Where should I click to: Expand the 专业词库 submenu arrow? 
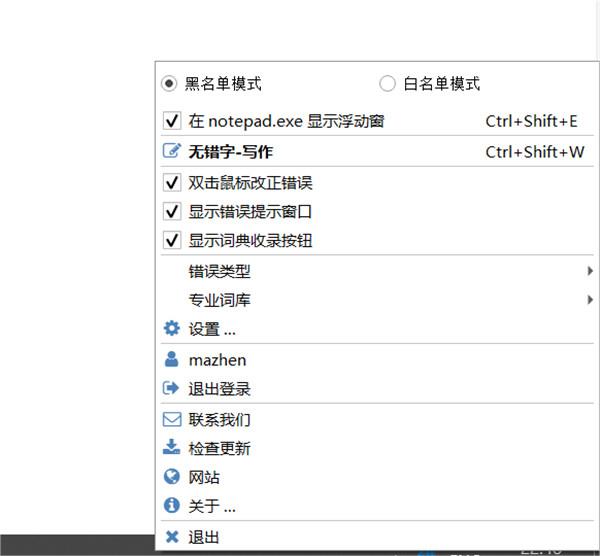[x=589, y=299]
